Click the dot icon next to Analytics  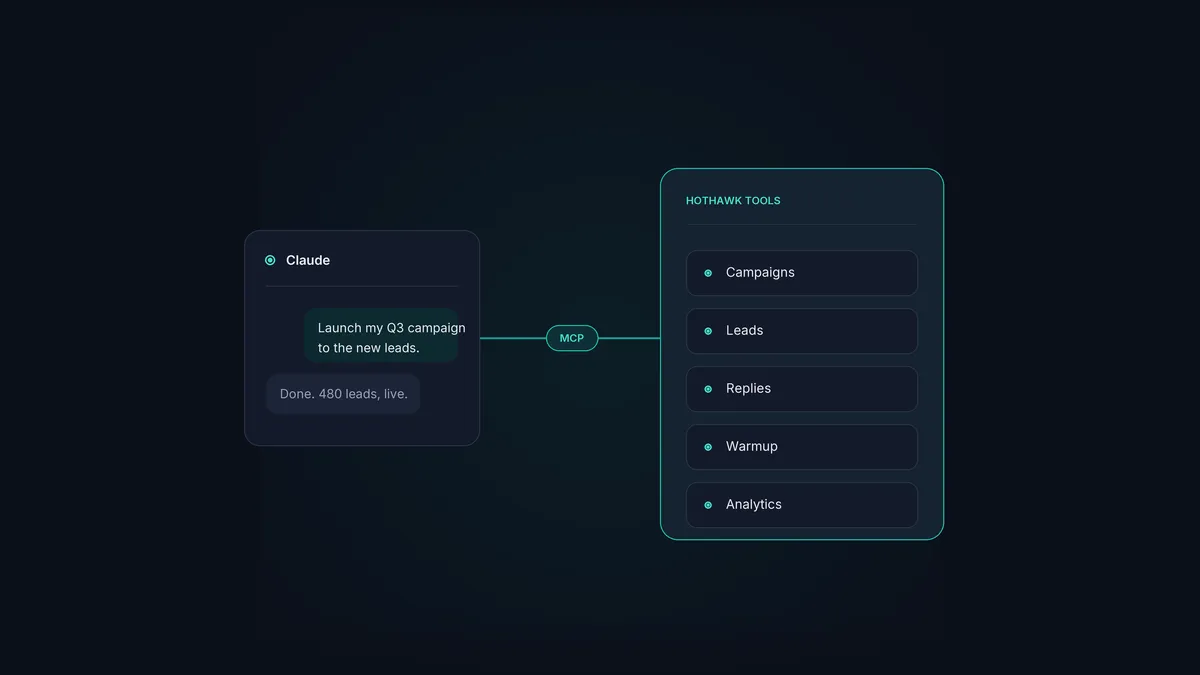pos(708,505)
